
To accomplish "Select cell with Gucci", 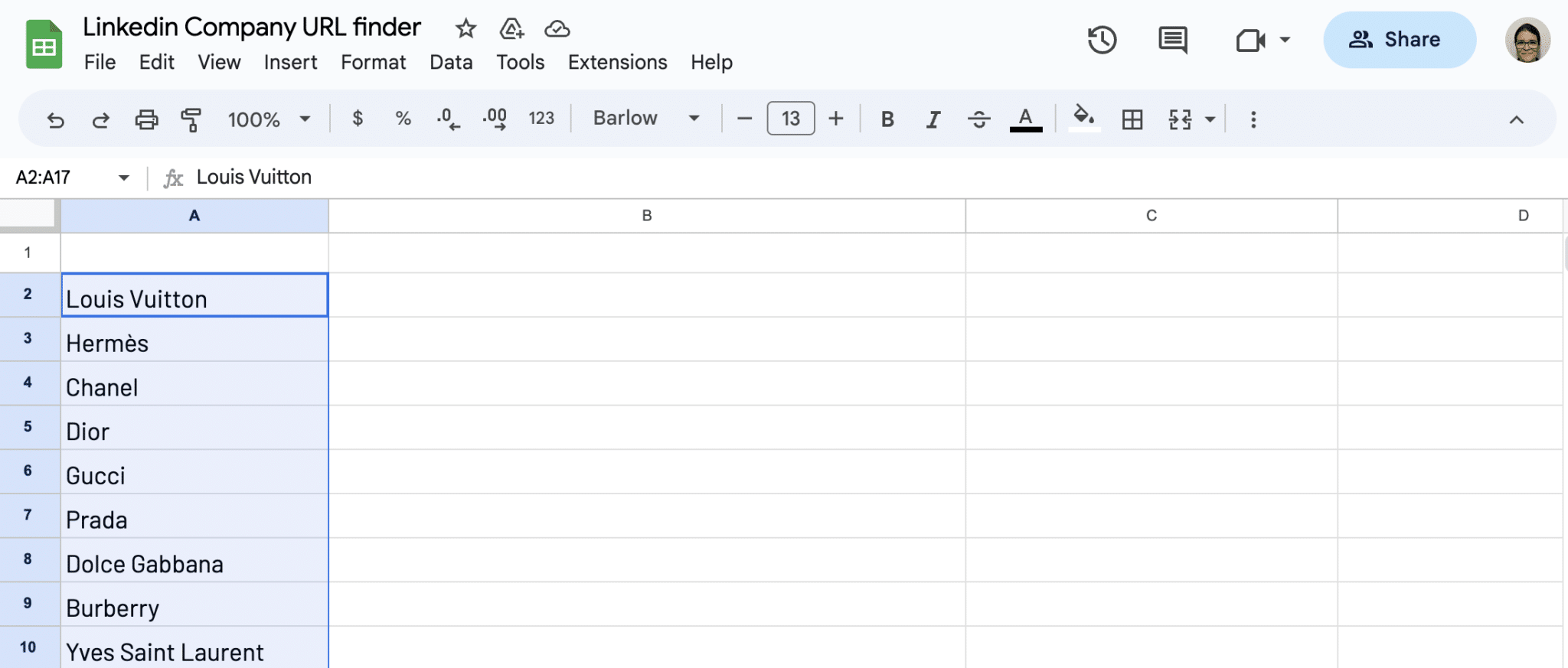I will pos(194,472).
